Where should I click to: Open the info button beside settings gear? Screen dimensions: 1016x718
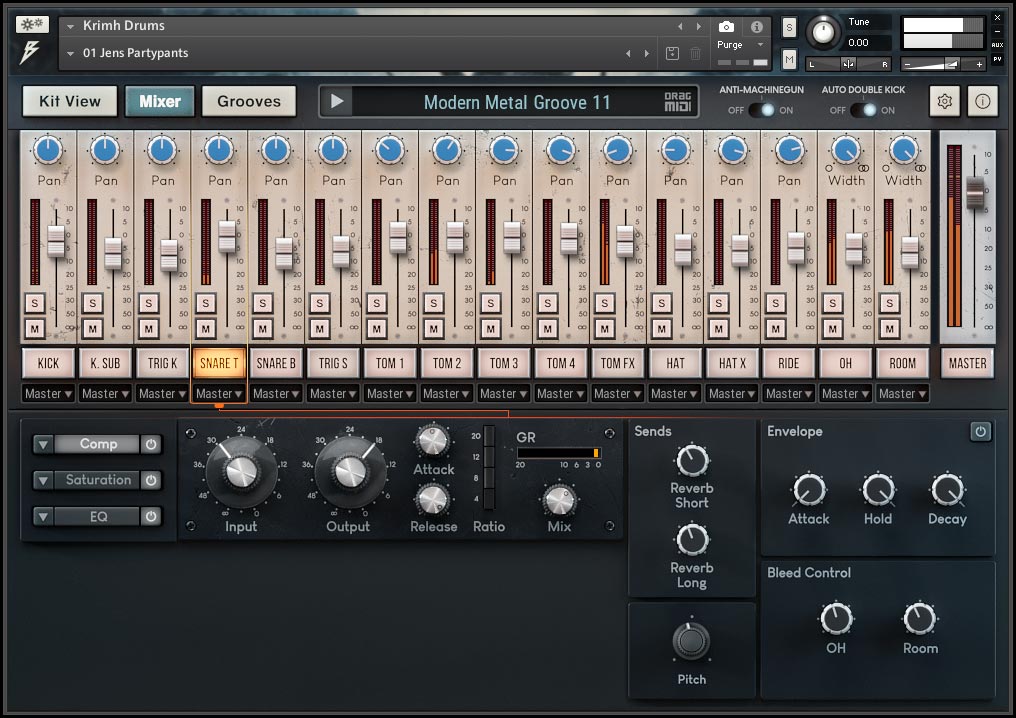click(x=982, y=102)
